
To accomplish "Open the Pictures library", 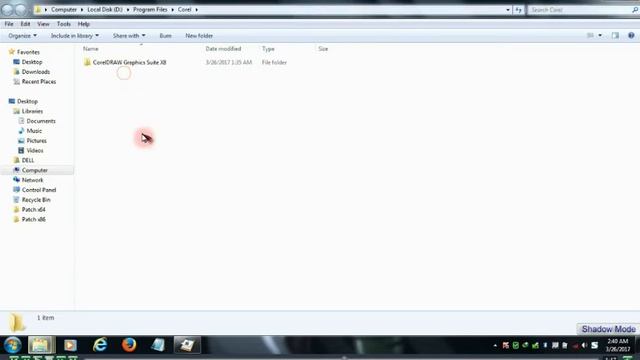I will point(36,140).
